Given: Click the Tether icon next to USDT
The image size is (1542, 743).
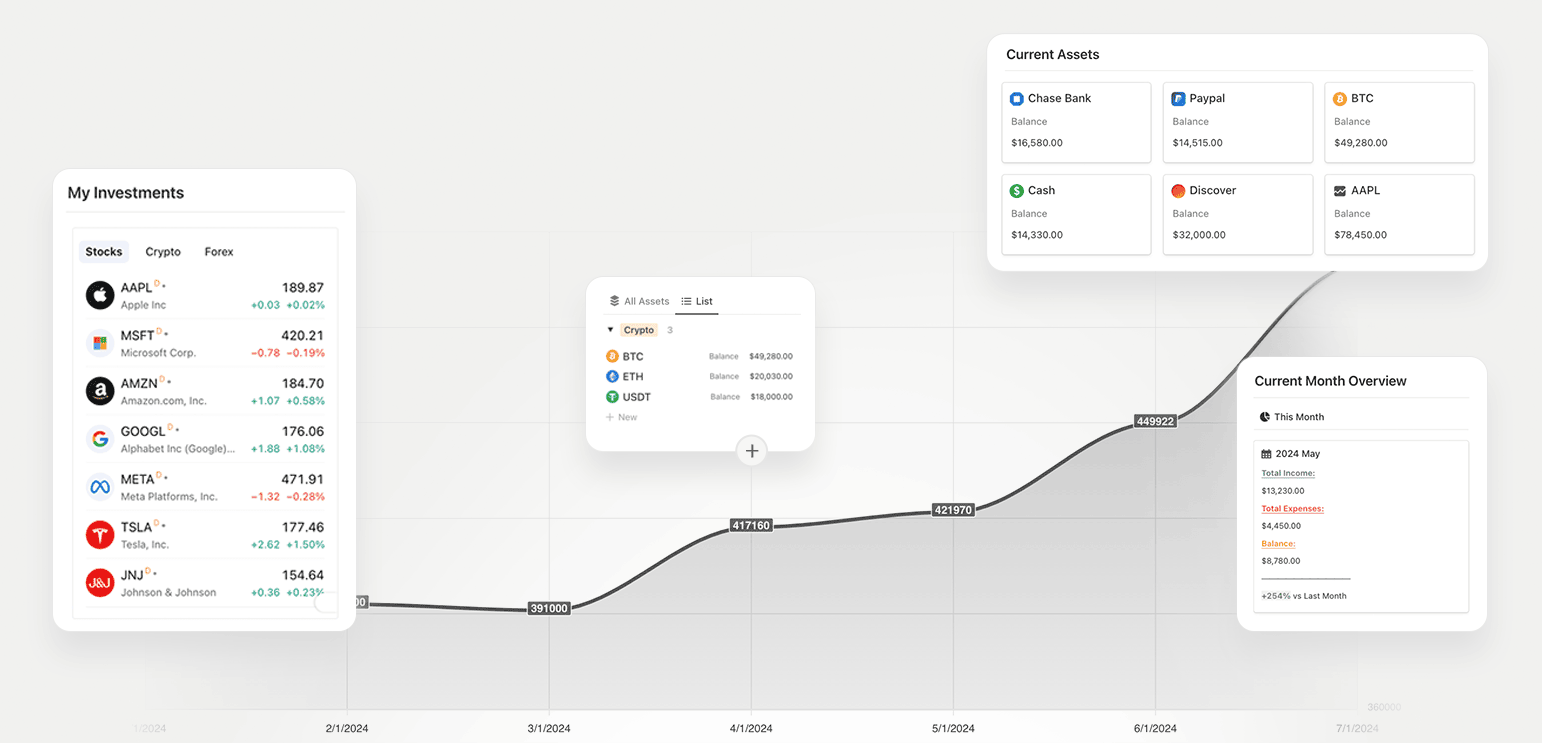Looking at the screenshot, I should (613, 397).
